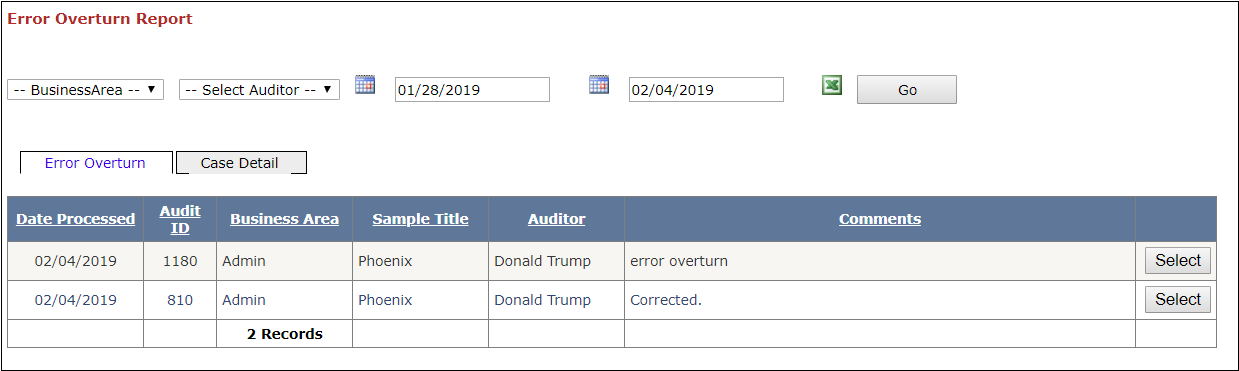Sort by Date Processed column
This screenshot has width=1239, height=371.
(x=76, y=219)
